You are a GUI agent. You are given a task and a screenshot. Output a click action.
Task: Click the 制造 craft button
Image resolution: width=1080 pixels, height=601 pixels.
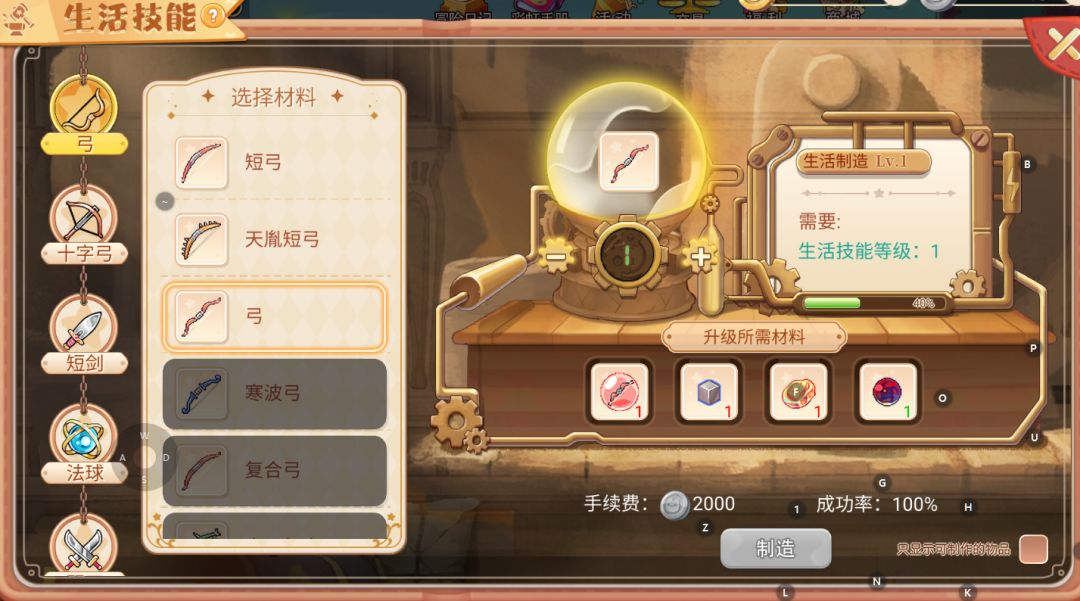tap(776, 549)
